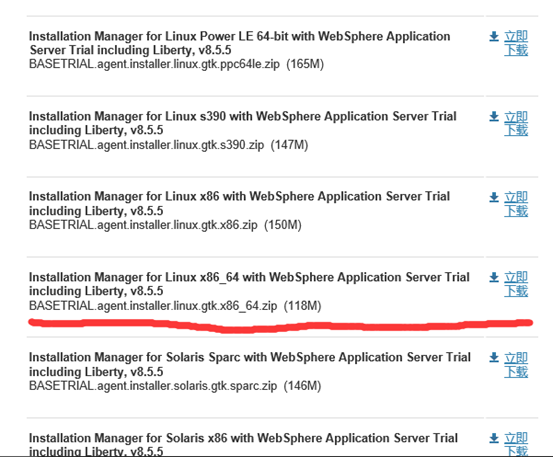
Task: Click download arrow icon for Linux s390
Action: pyautogui.click(x=494, y=116)
